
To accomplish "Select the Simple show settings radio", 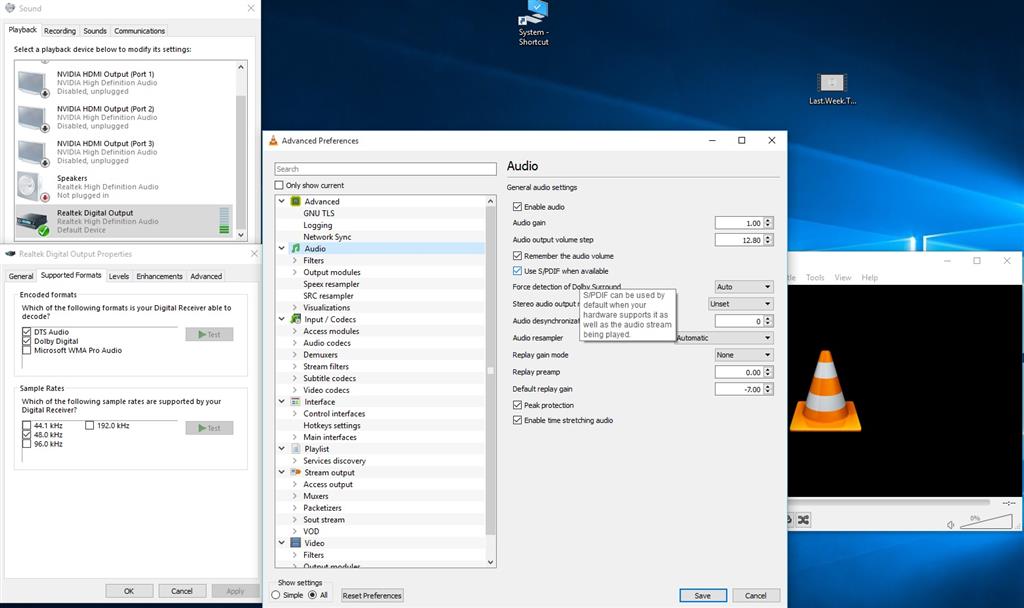I will click(x=276, y=595).
